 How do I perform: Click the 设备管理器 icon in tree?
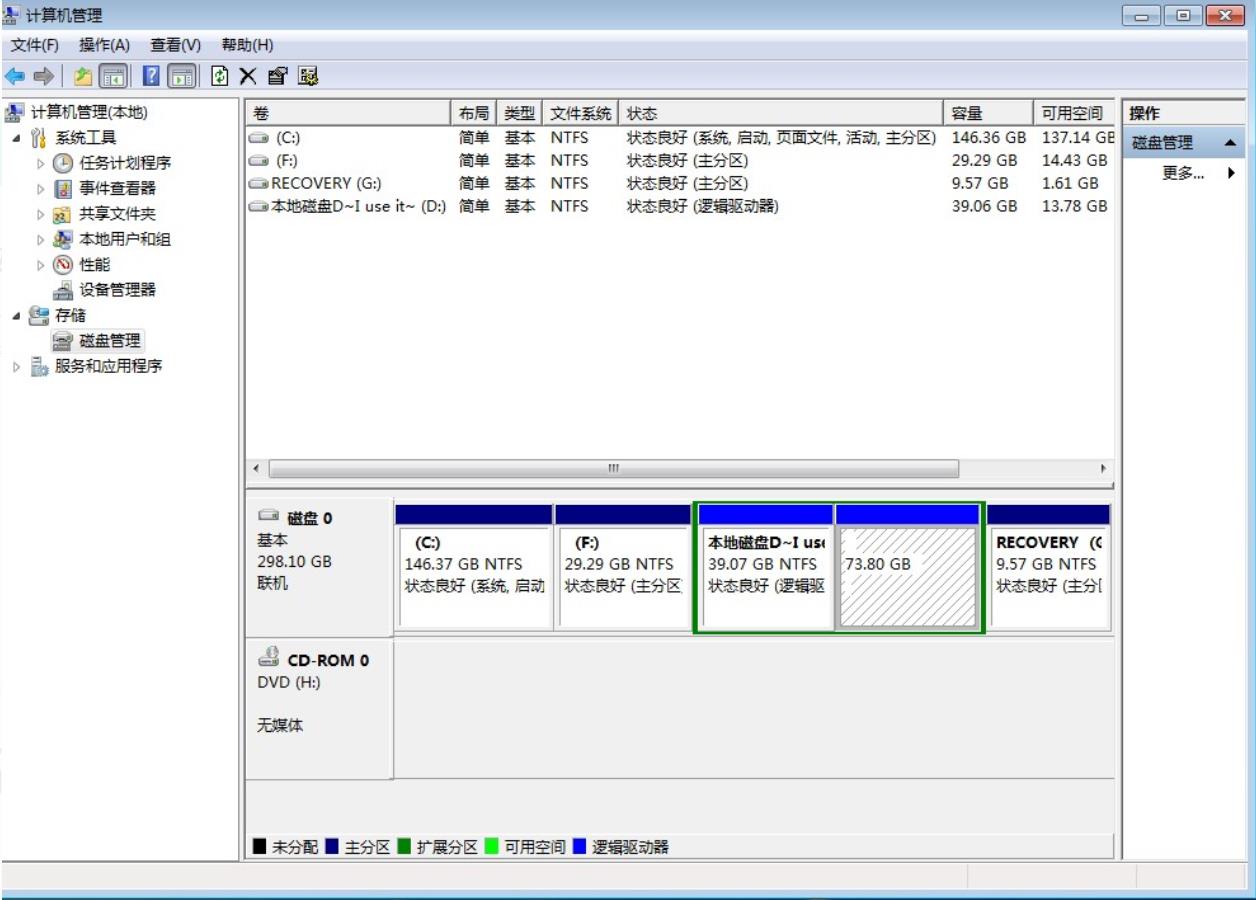63,290
